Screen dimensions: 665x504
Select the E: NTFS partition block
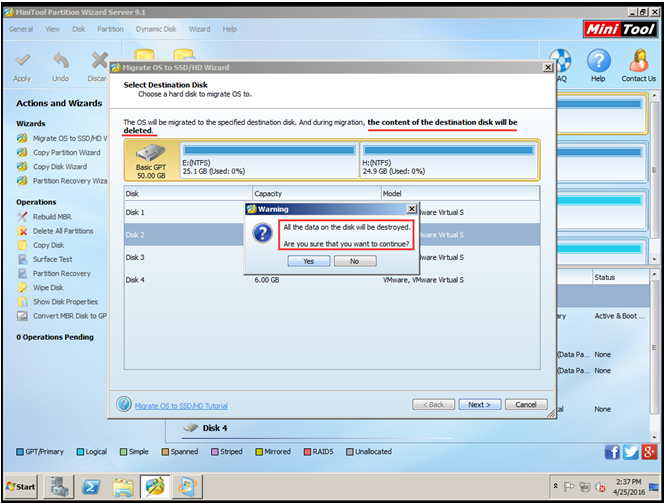click(x=269, y=160)
